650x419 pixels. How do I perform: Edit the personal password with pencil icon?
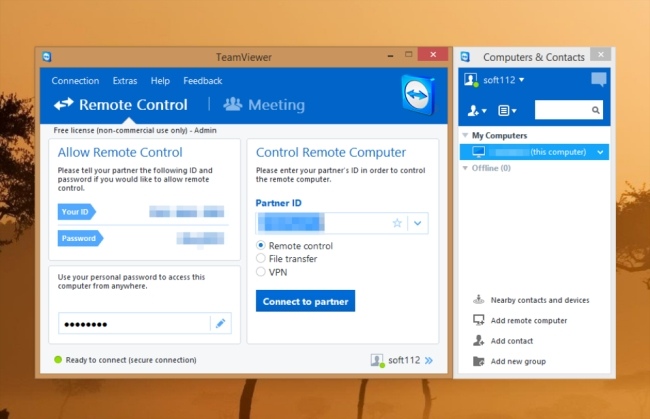point(221,323)
